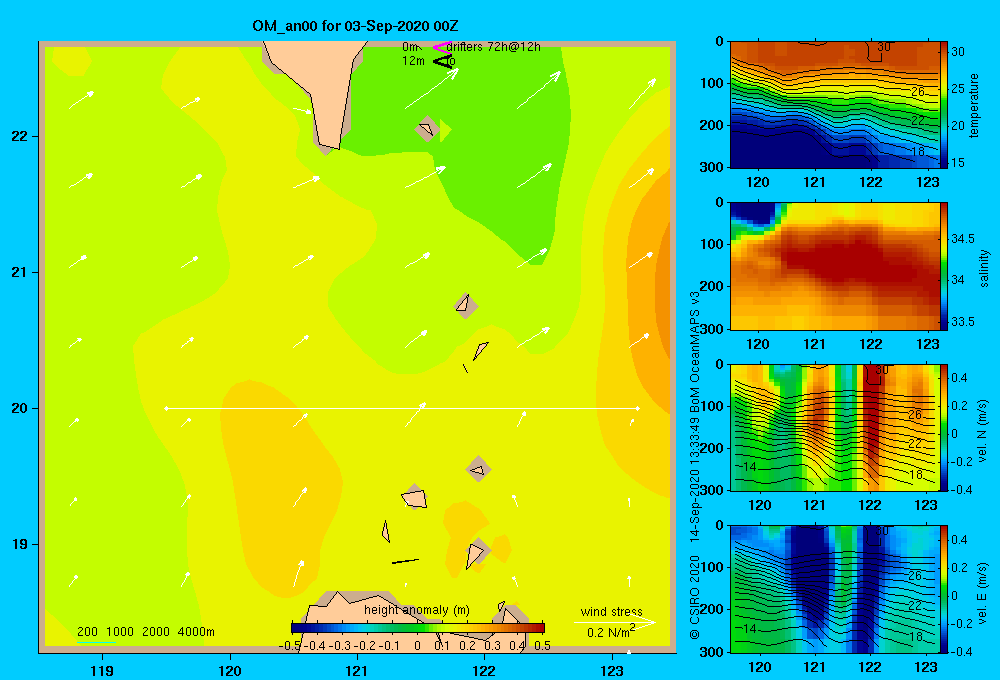Click the island near 22N 121.55E
This screenshot has width=1000, height=680.
point(427,129)
